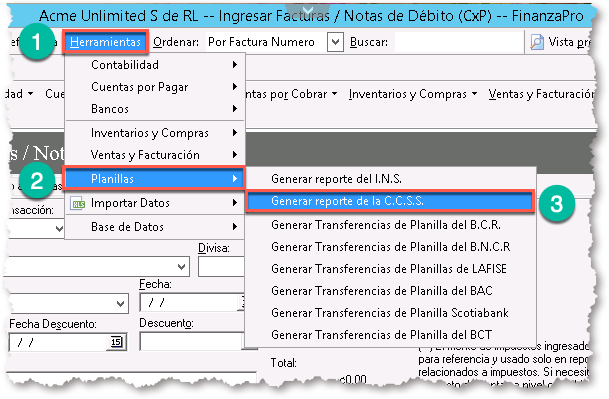
Task: Click the Descuento input field
Action: point(192,342)
